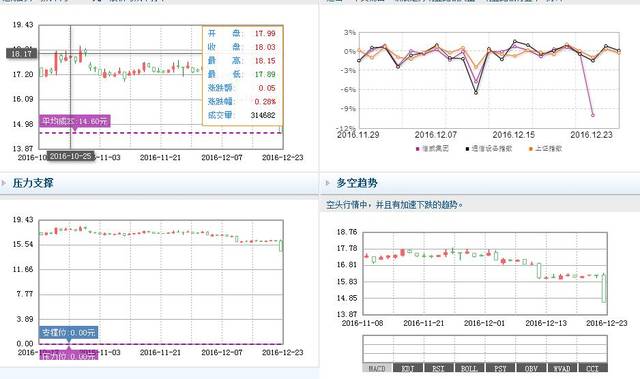This screenshot has height=379, width=640.
Task: Click the 支撑价 0.00元 blue label
Action: pyautogui.click(x=69, y=332)
